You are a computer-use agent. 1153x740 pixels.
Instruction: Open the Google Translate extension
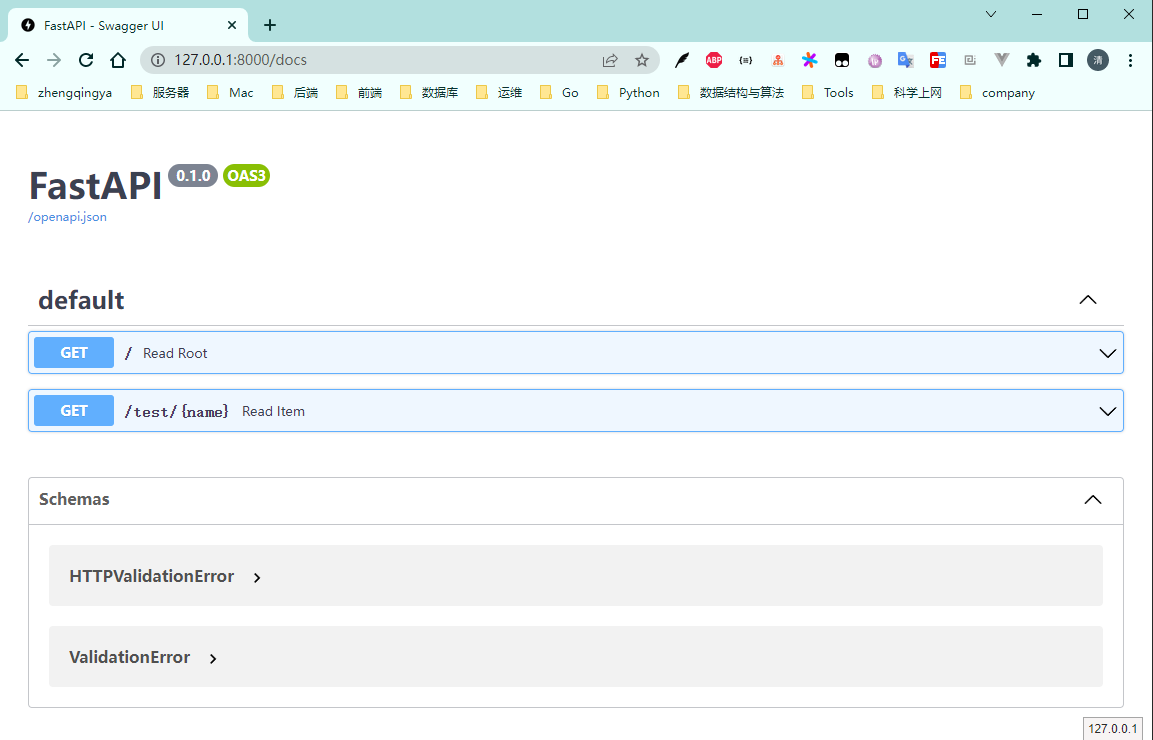905,60
